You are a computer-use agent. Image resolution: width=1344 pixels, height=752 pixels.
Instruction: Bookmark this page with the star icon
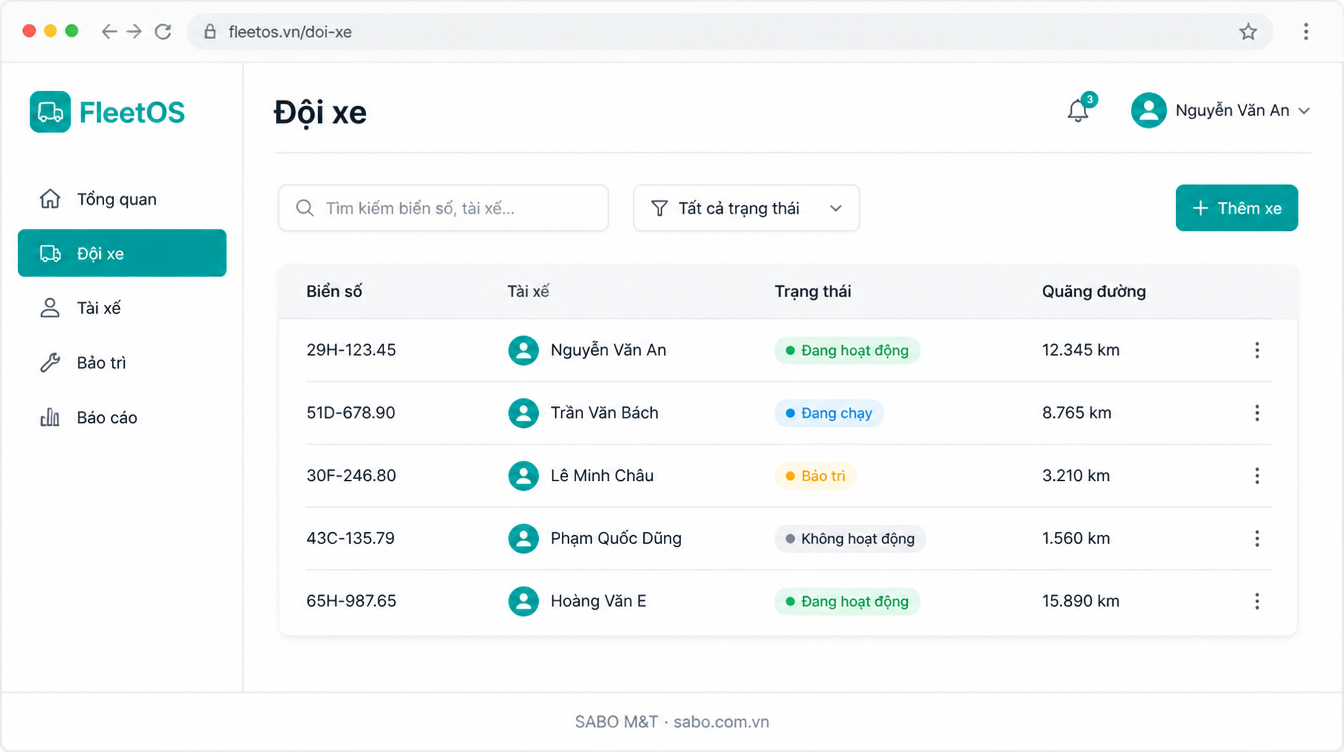click(x=1248, y=32)
